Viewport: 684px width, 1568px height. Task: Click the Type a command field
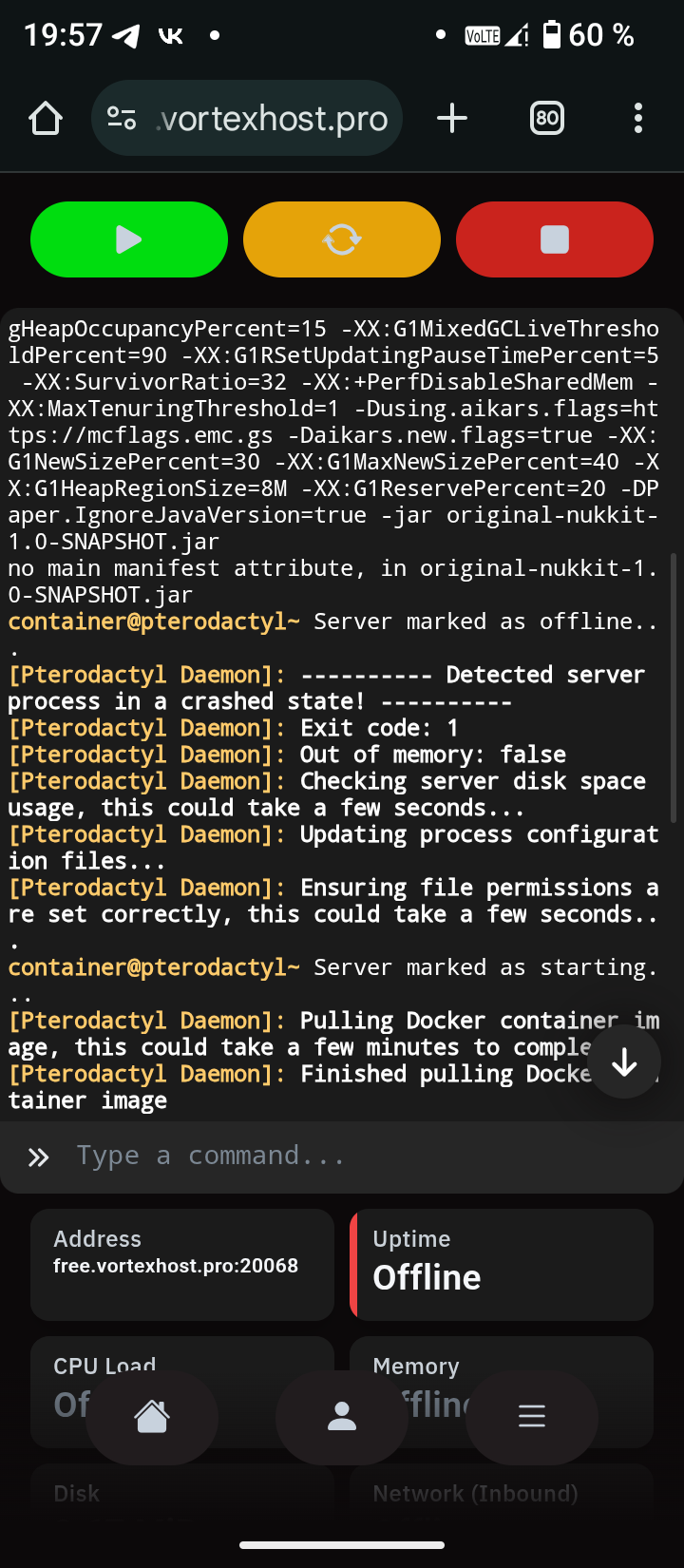361,1156
